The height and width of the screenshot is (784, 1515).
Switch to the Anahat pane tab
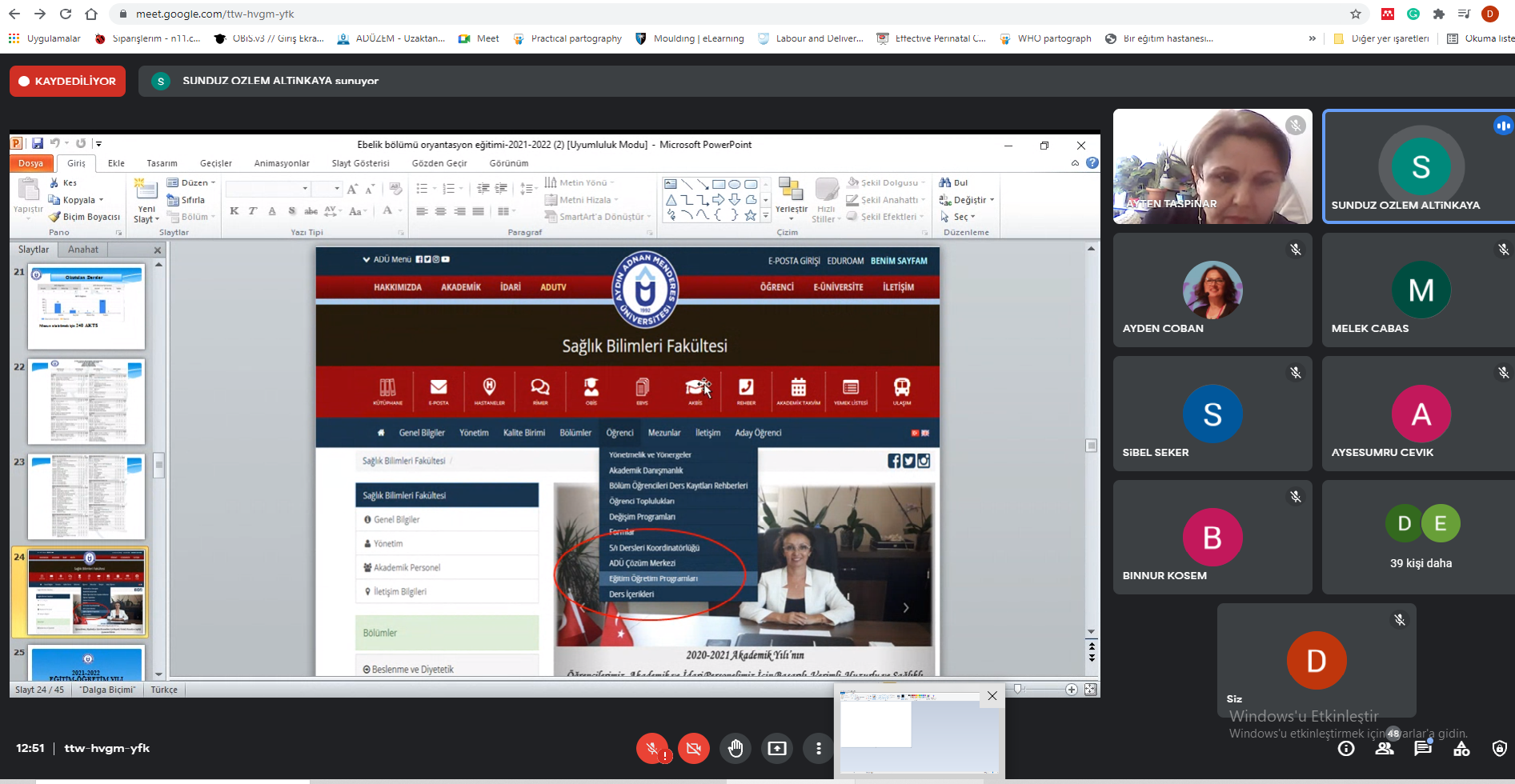(x=83, y=250)
